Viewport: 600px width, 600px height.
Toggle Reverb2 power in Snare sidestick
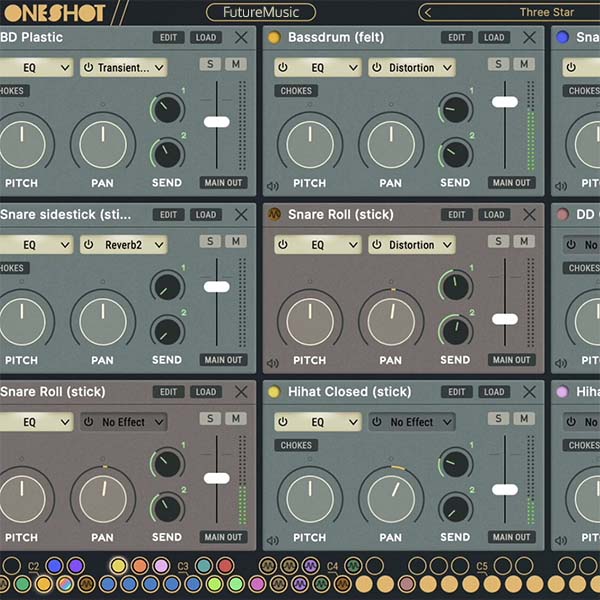[x=88, y=245]
